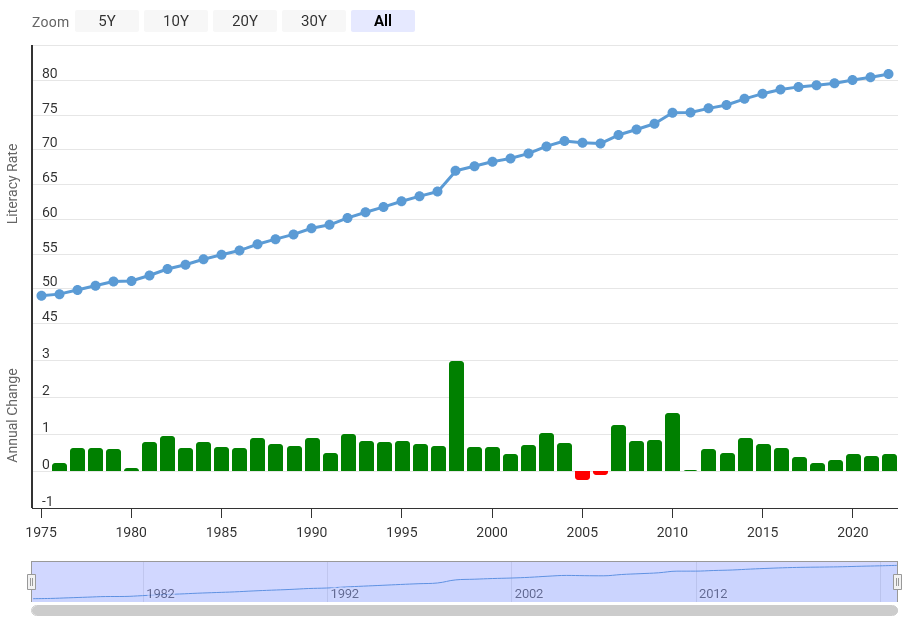Click the 2015 x-axis label
911x626 pixels.
point(762,532)
